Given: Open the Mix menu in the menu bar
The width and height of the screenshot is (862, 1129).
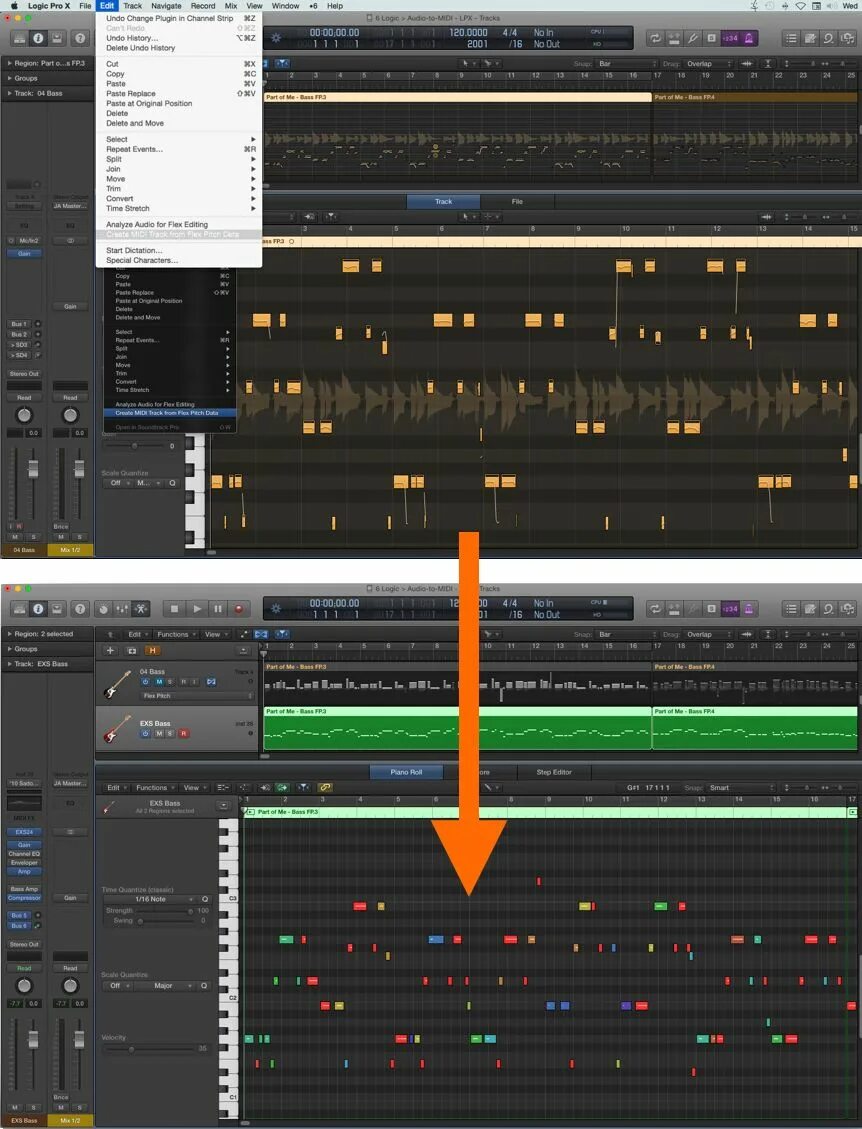Looking at the screenshot, I should click(x=230, y=6).
